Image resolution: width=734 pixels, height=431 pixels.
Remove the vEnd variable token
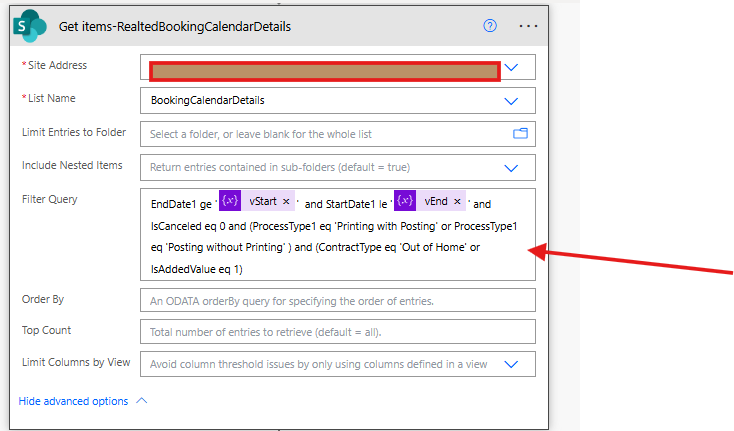(x=457, y=201)
